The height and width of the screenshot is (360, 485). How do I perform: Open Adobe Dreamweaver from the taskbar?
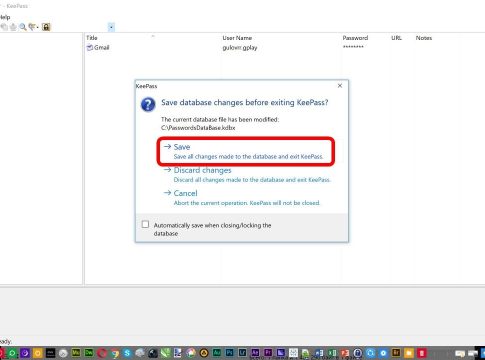coord(89,352)
